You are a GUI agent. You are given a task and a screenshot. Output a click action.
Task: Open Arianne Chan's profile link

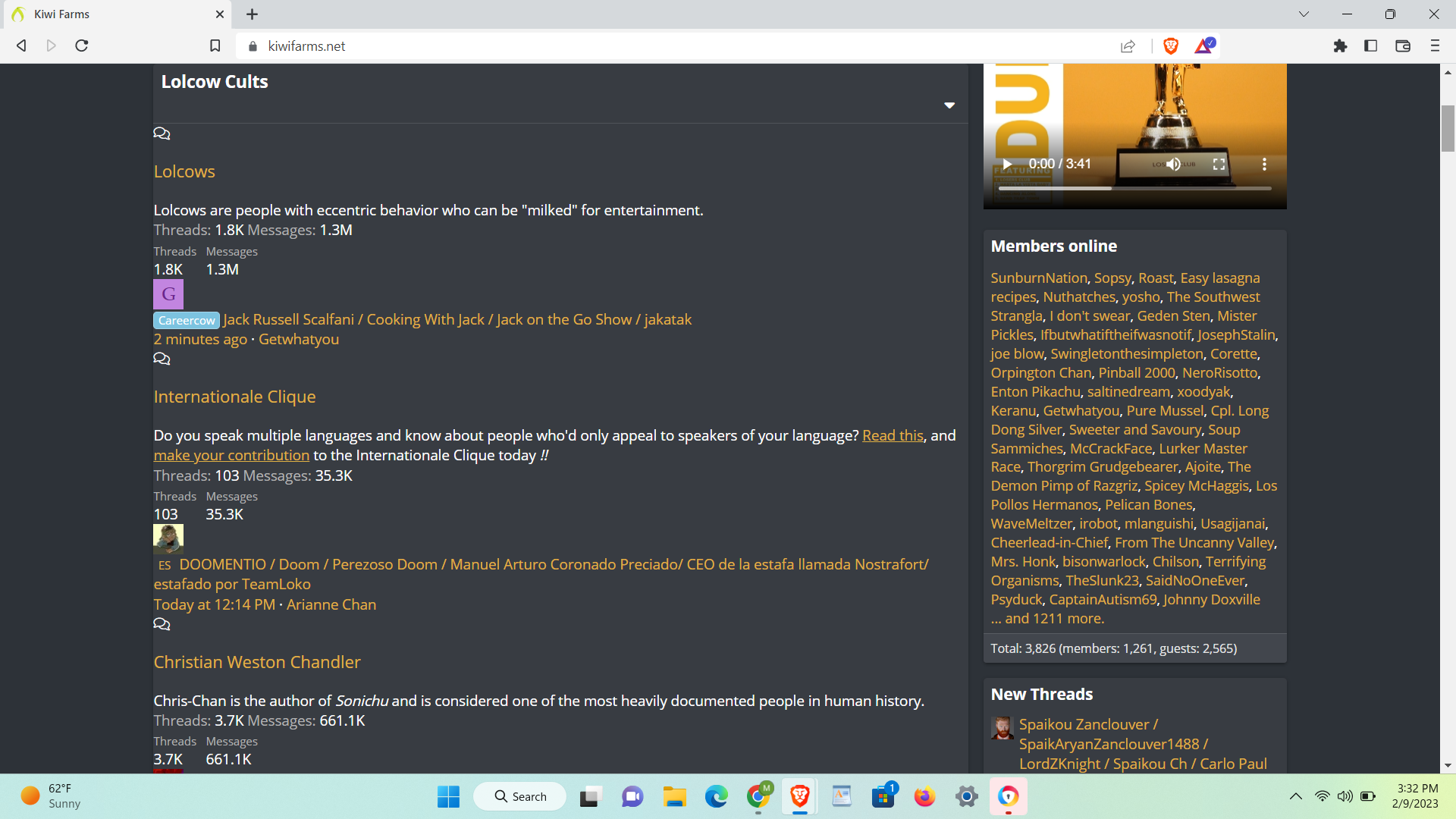point(331,604)
